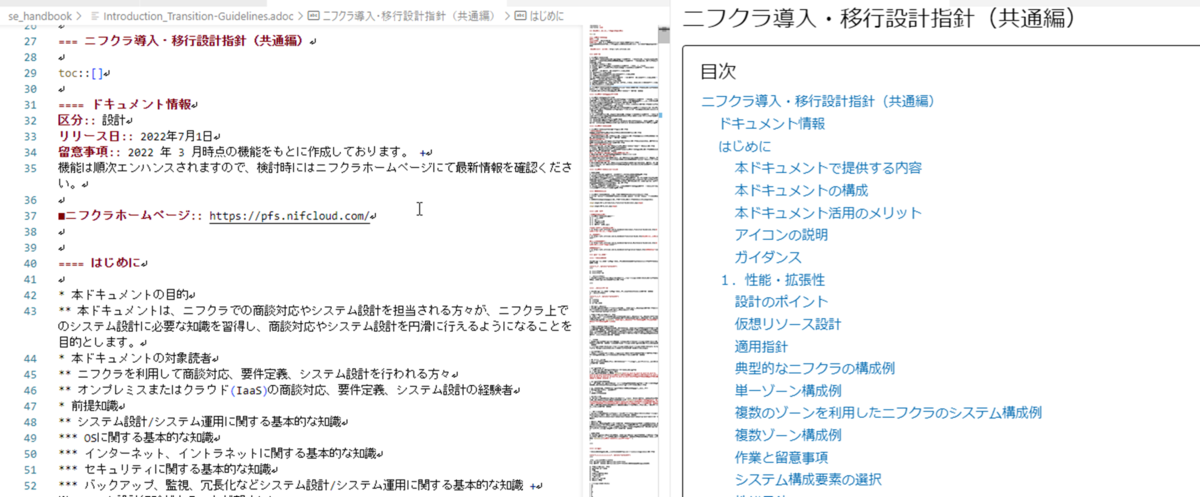This screenshot has width=1200, height=497.
Task: Click the 目次 heading in the preview
Action: click(717, 72)
